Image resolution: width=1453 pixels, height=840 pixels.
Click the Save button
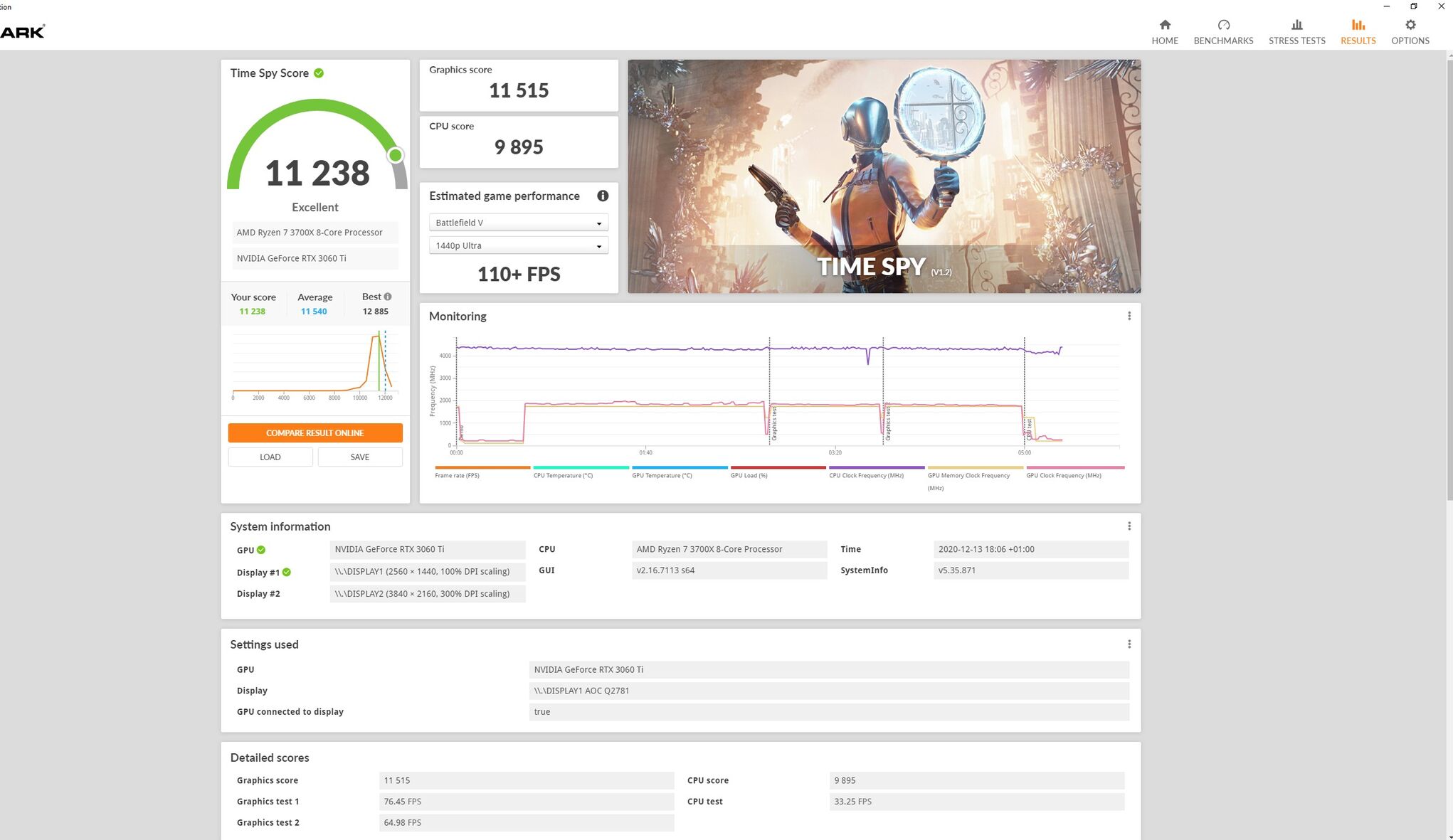[x=359, y=457]
